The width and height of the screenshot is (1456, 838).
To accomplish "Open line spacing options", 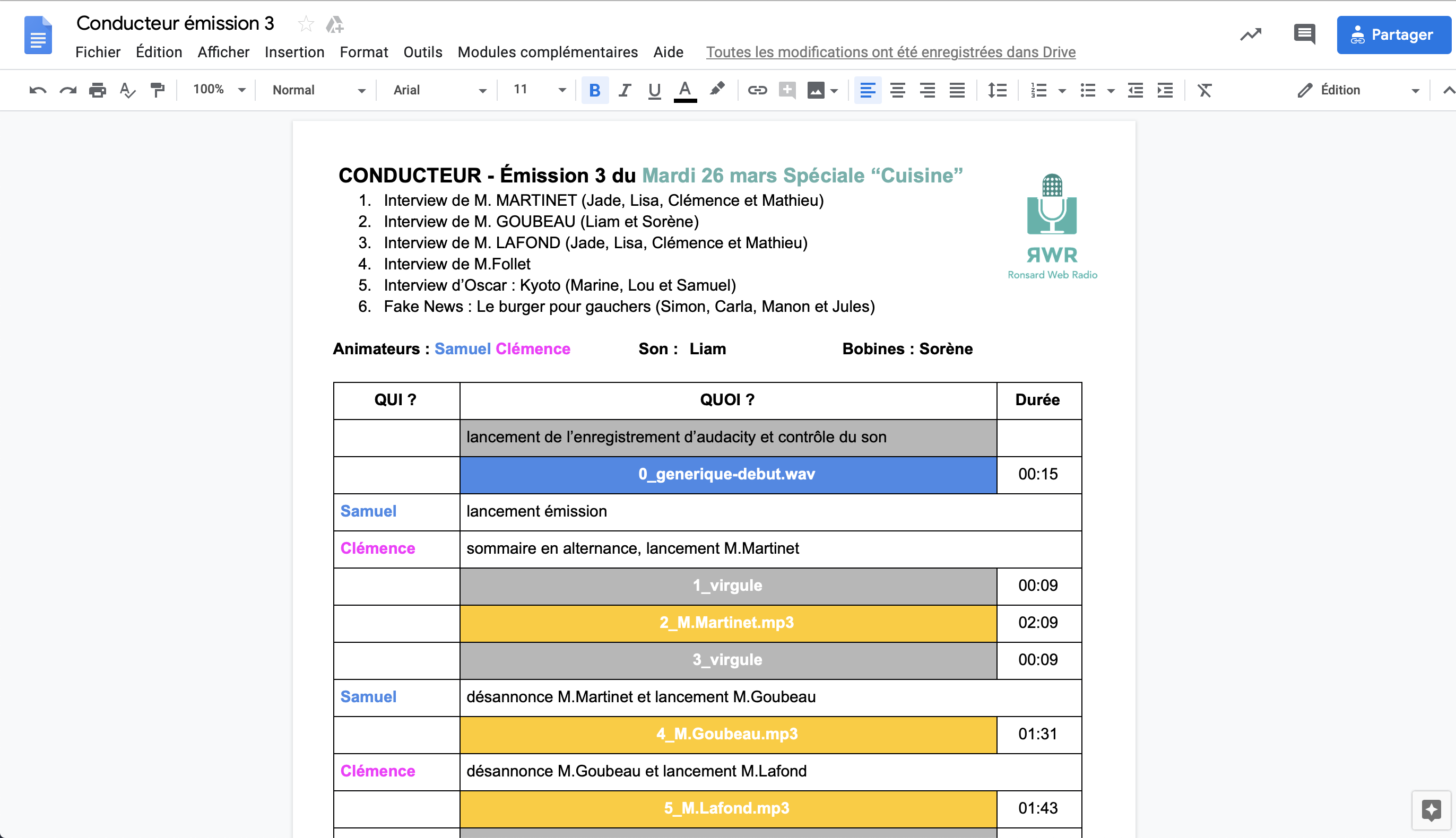I will 997,90.
